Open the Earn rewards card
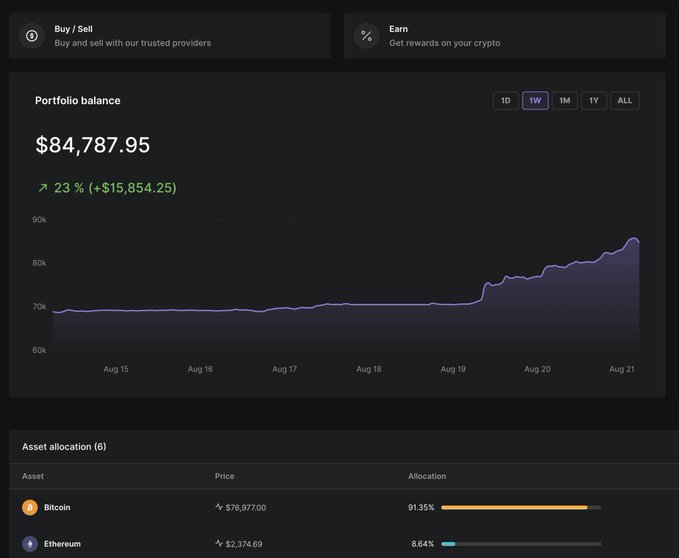The image size is (679, 558). (504, 35)
